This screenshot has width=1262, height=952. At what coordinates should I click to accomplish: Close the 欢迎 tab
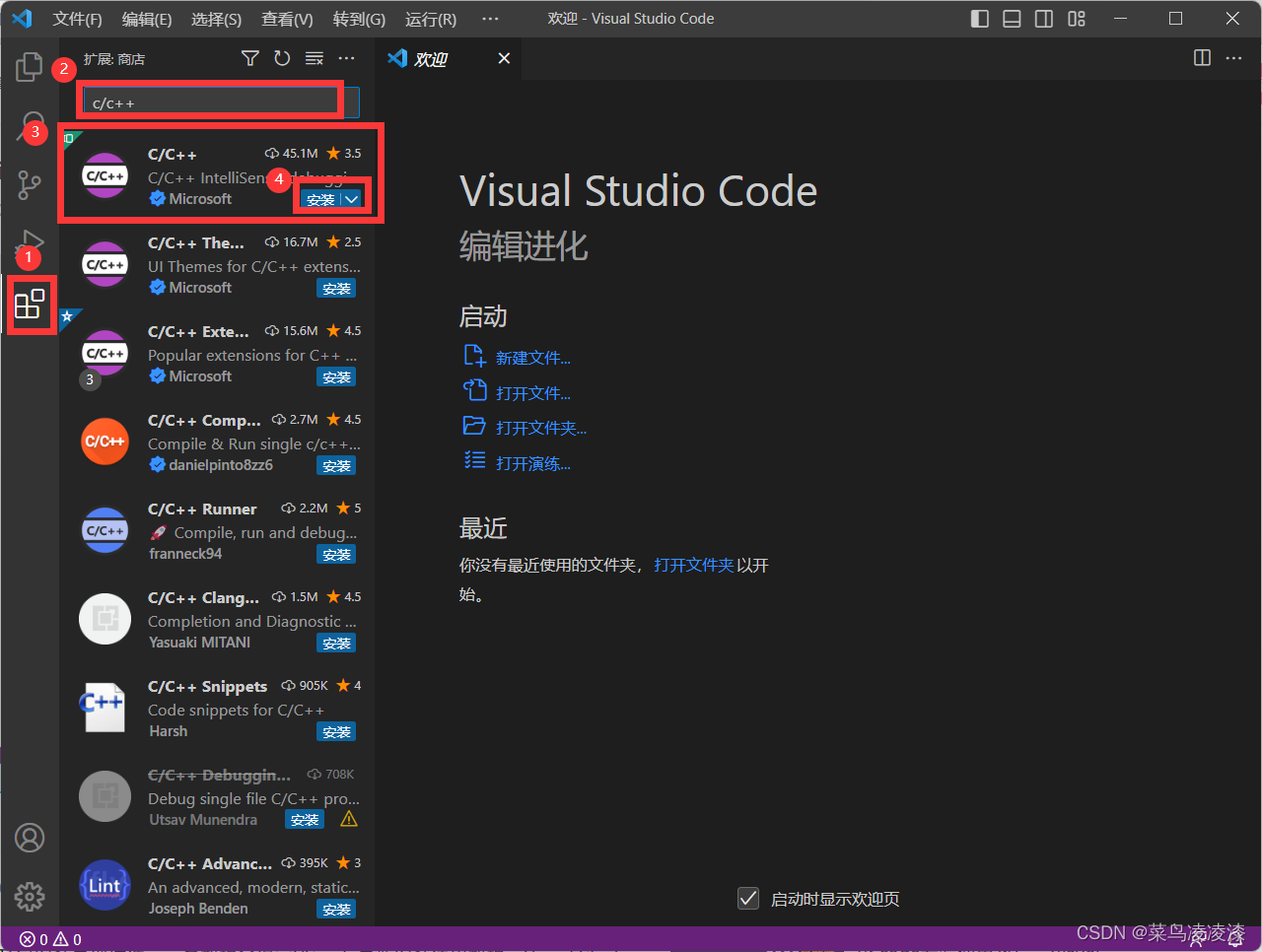tap(504, 59)
